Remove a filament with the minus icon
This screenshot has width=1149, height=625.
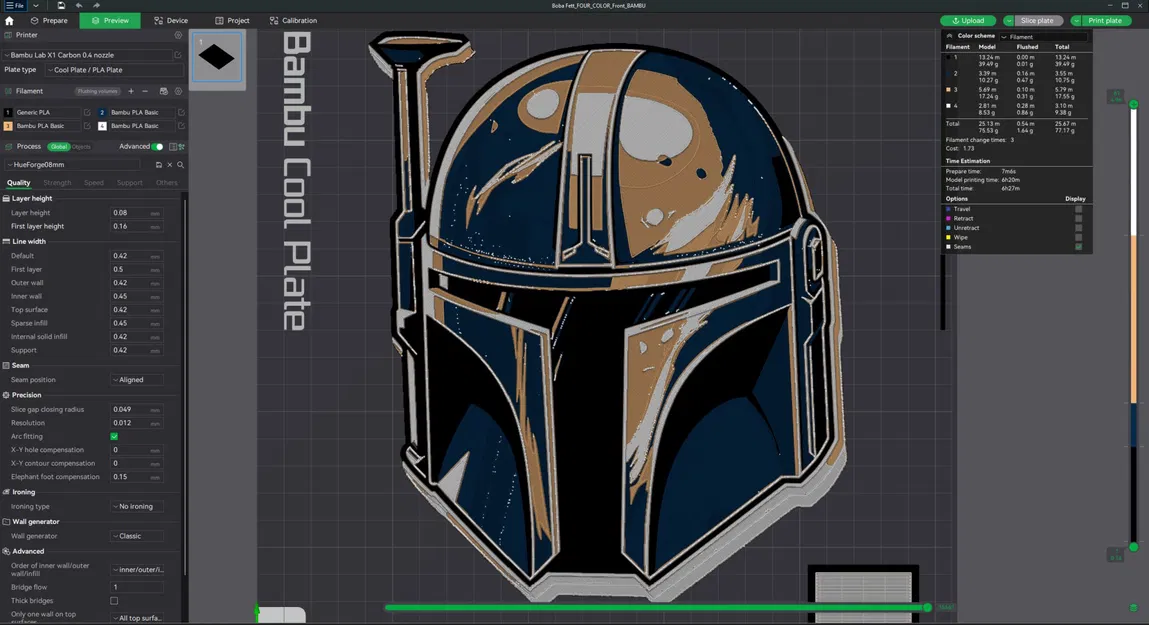[145, 91]
